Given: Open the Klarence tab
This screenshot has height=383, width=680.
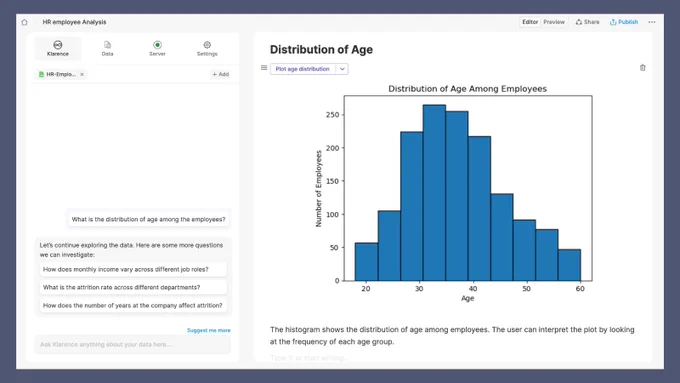Looking at the screenshot, I should tap(58, 48).
